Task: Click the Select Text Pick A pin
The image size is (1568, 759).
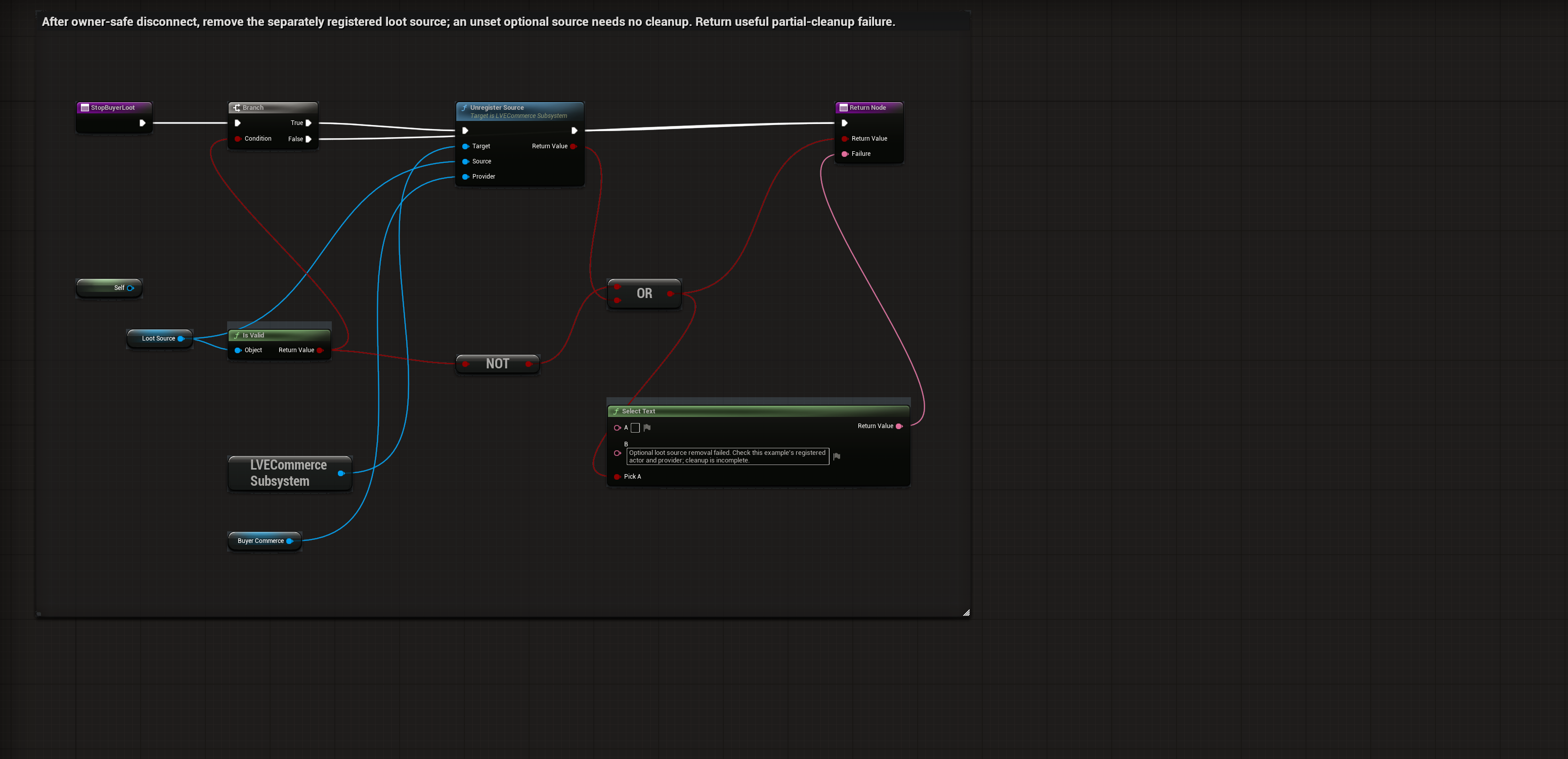Action: coord(617,477)
